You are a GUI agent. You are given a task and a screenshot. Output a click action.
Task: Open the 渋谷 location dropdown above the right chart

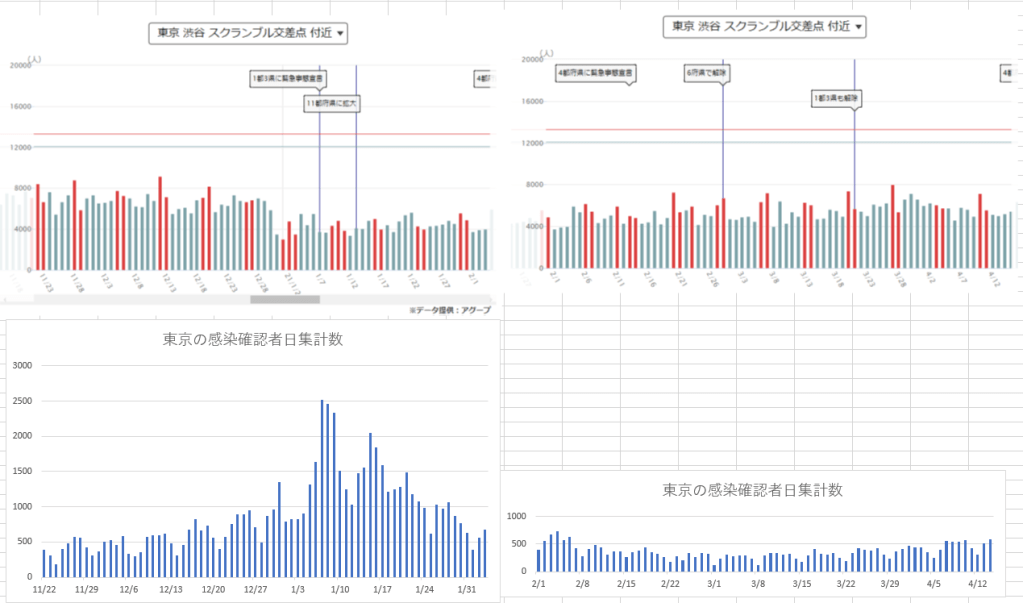764,27
